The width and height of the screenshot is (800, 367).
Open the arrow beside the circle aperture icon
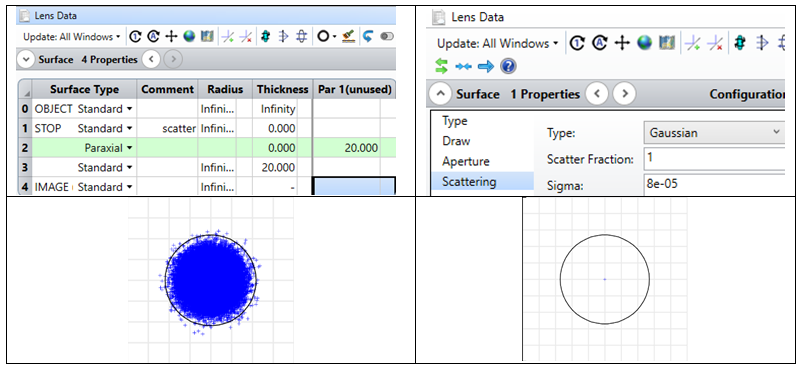(x=334, y=37)
